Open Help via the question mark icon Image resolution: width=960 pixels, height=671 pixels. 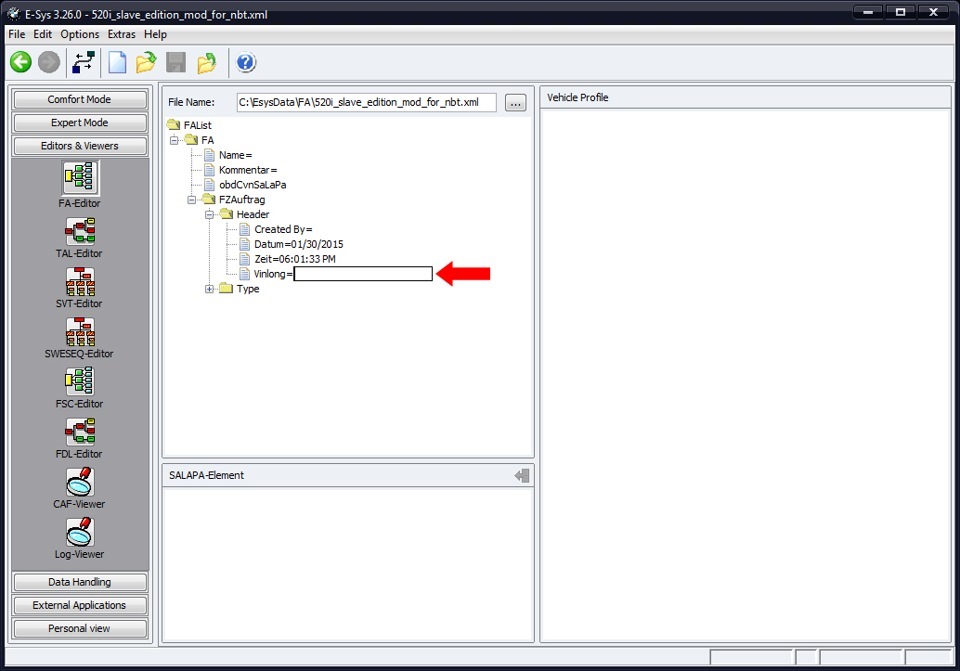click(x=246, y=62)
